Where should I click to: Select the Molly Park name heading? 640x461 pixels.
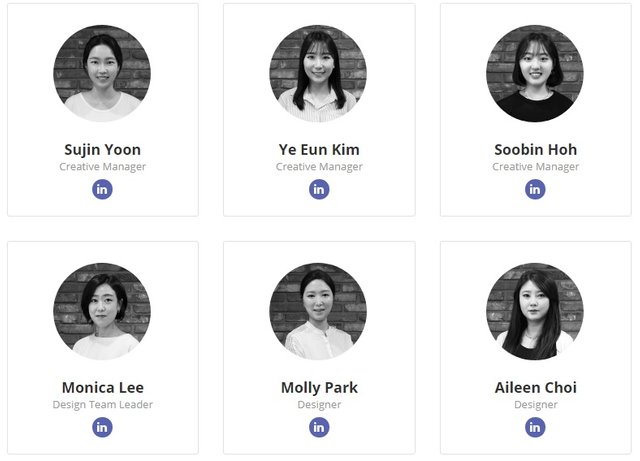pyautogui.click(x=319, y=387)
